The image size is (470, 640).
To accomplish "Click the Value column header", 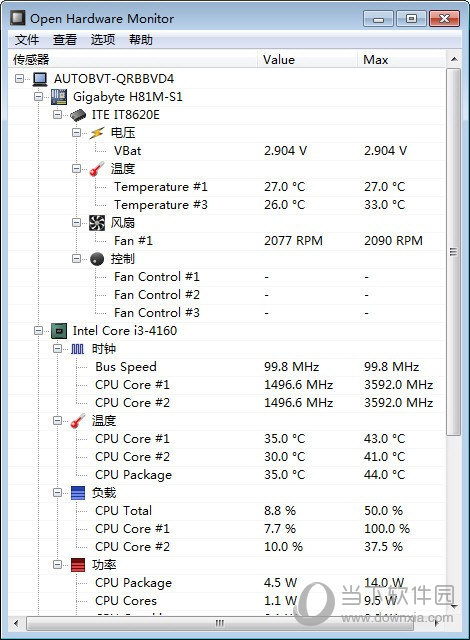I will [308, 60].
